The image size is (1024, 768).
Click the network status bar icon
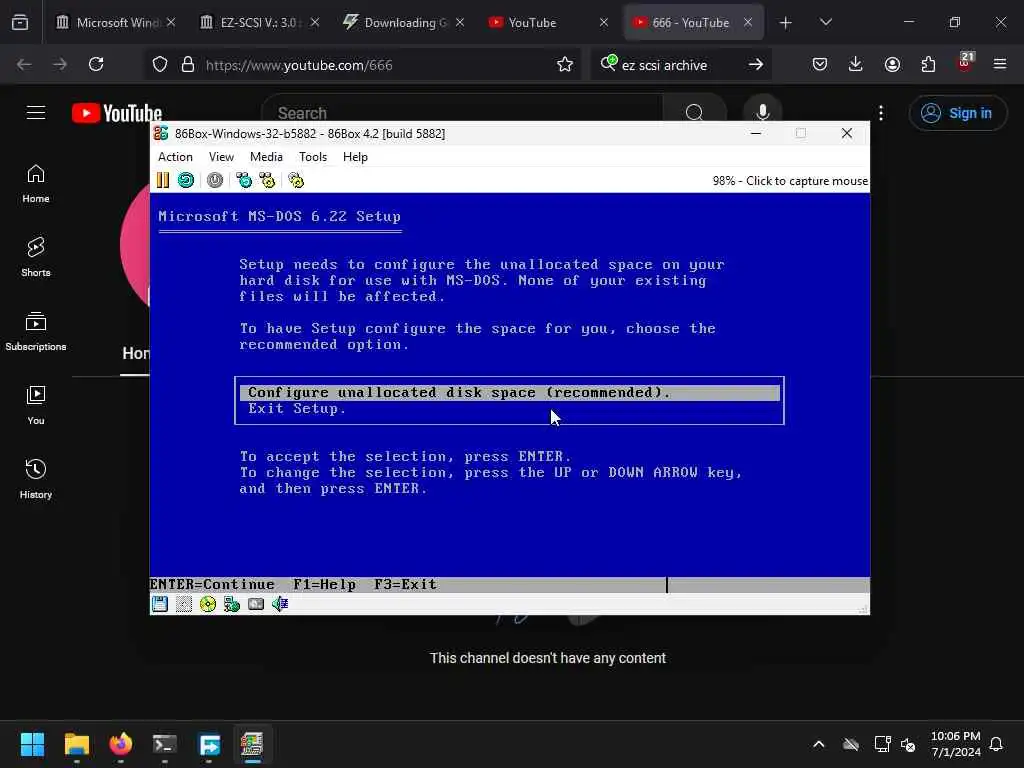coord(232,604)
